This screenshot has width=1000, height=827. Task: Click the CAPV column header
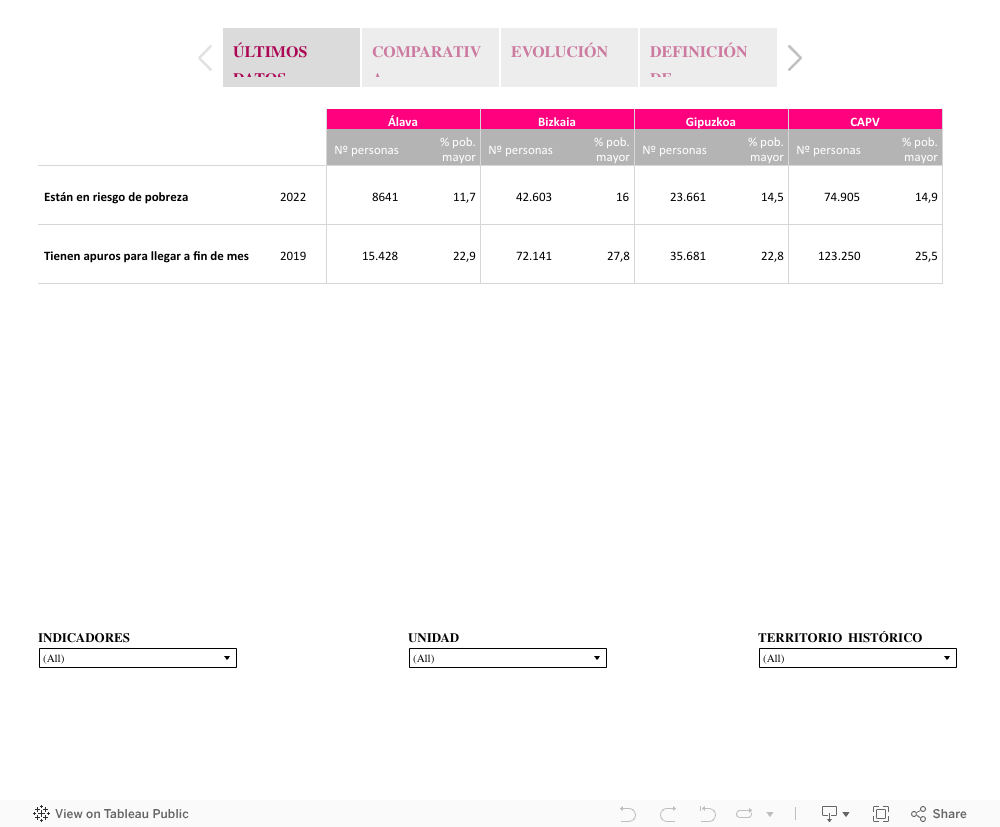click(x=865, y=121)
